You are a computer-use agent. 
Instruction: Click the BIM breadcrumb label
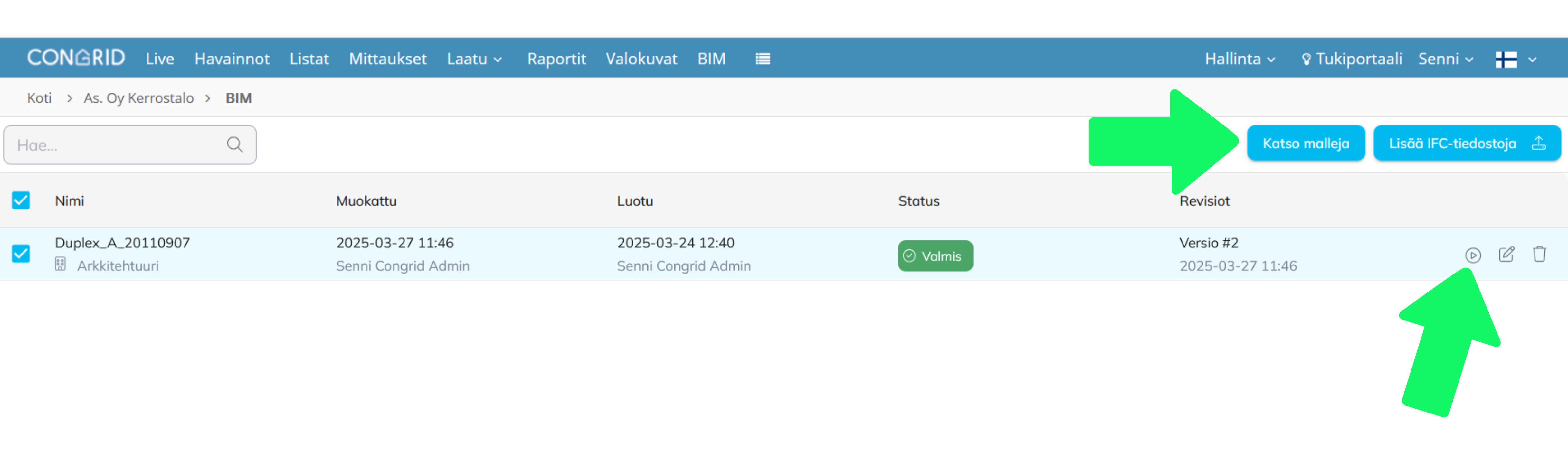(239, 98)
